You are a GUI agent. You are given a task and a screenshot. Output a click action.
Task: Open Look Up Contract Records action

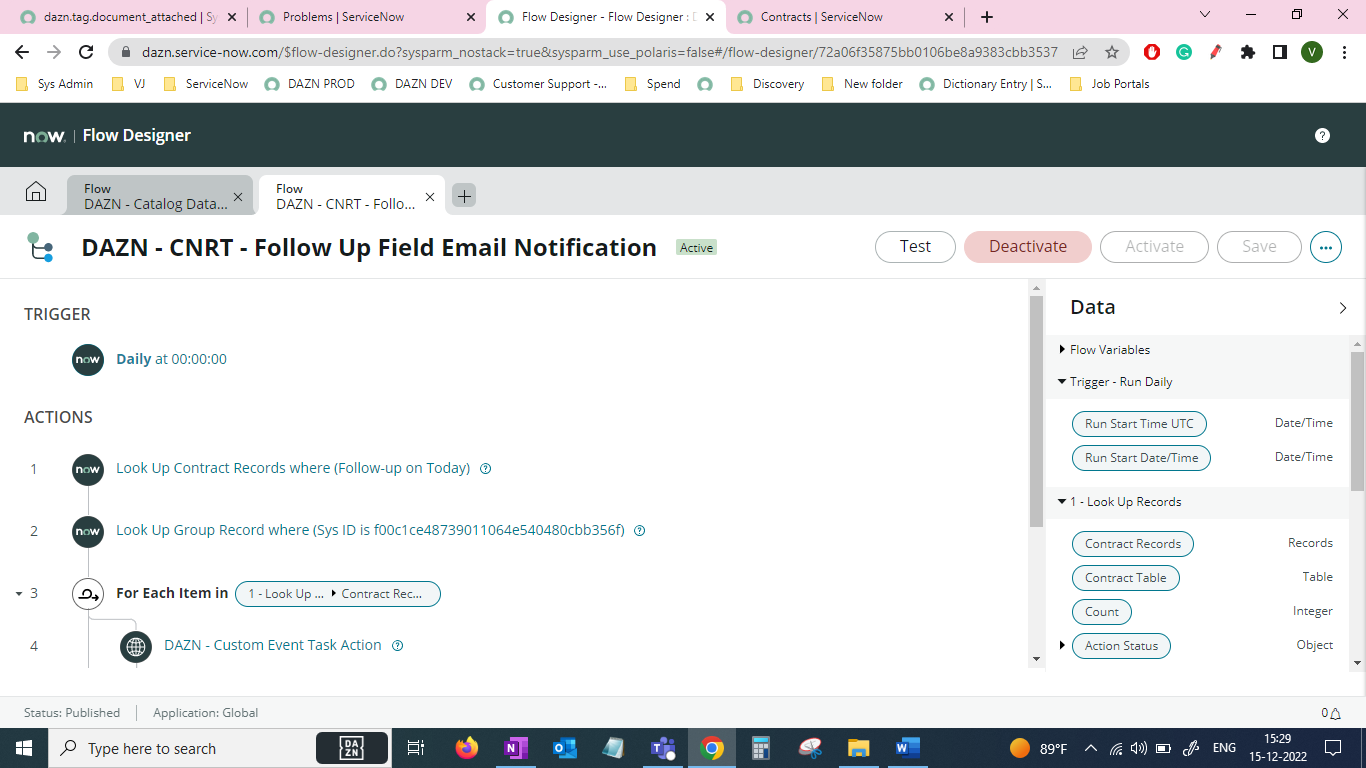coord(293,469)
